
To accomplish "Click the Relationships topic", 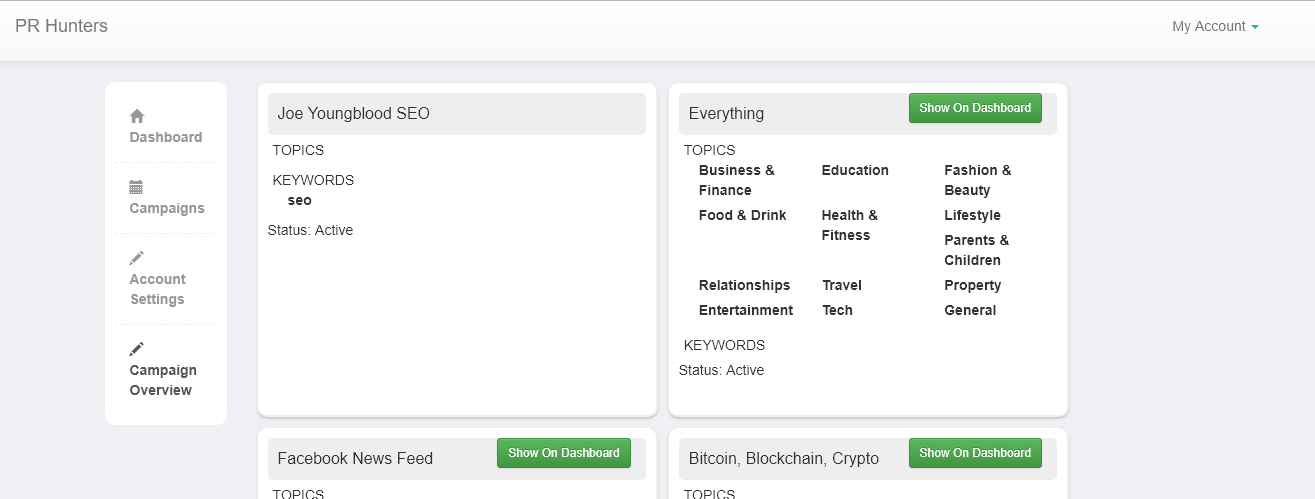I will point(745,285).
